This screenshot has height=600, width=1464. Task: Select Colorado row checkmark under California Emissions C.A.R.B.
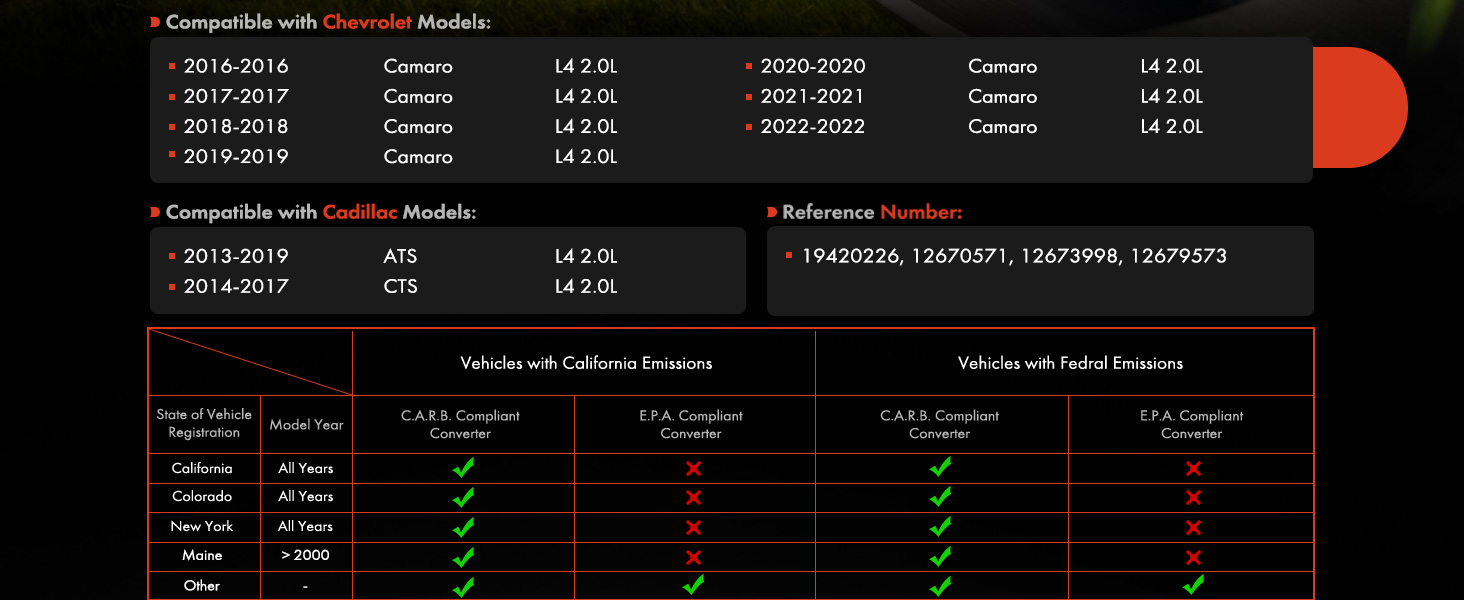(x=463, y=497)
